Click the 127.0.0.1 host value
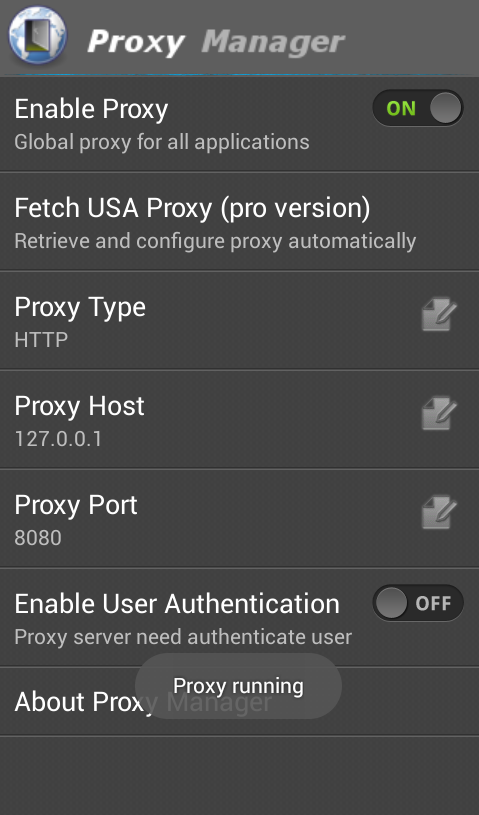Image resolution: width=479 pixels, height=815 pixels. pyautogui.click(x=58, y=439)
